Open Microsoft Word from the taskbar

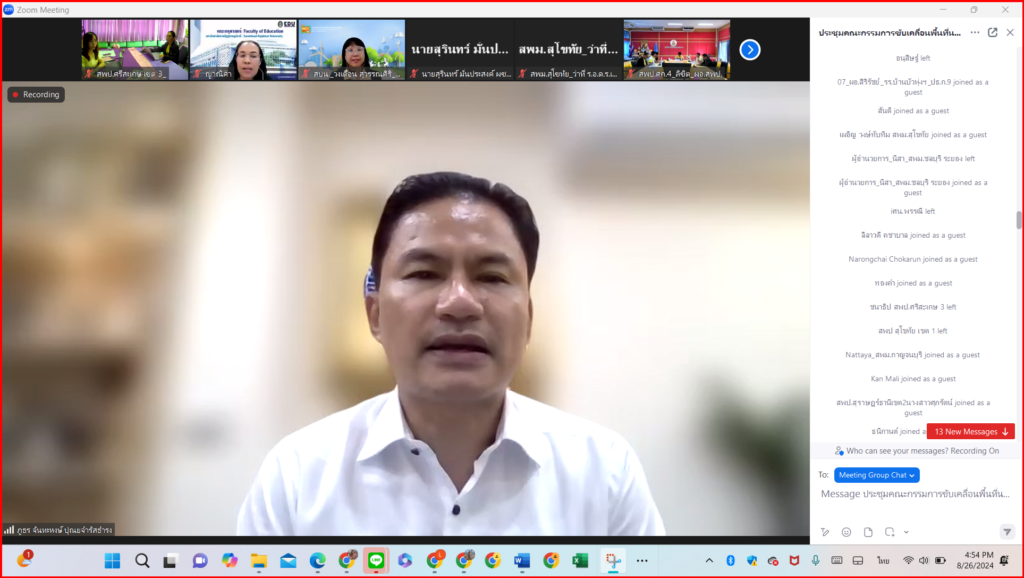pyautogui.click(x=522, y=560)
